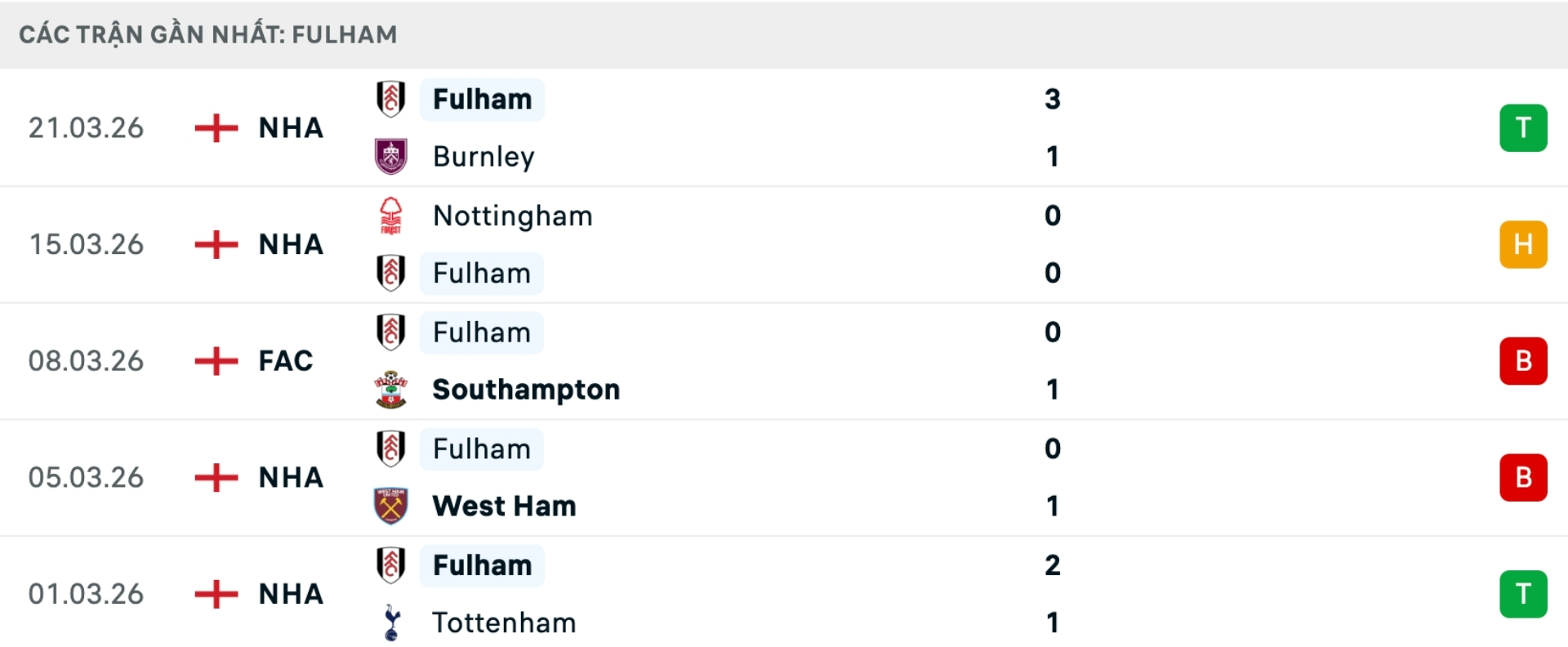
Task: Click the Southampton club crest
Action: (391, 390)
